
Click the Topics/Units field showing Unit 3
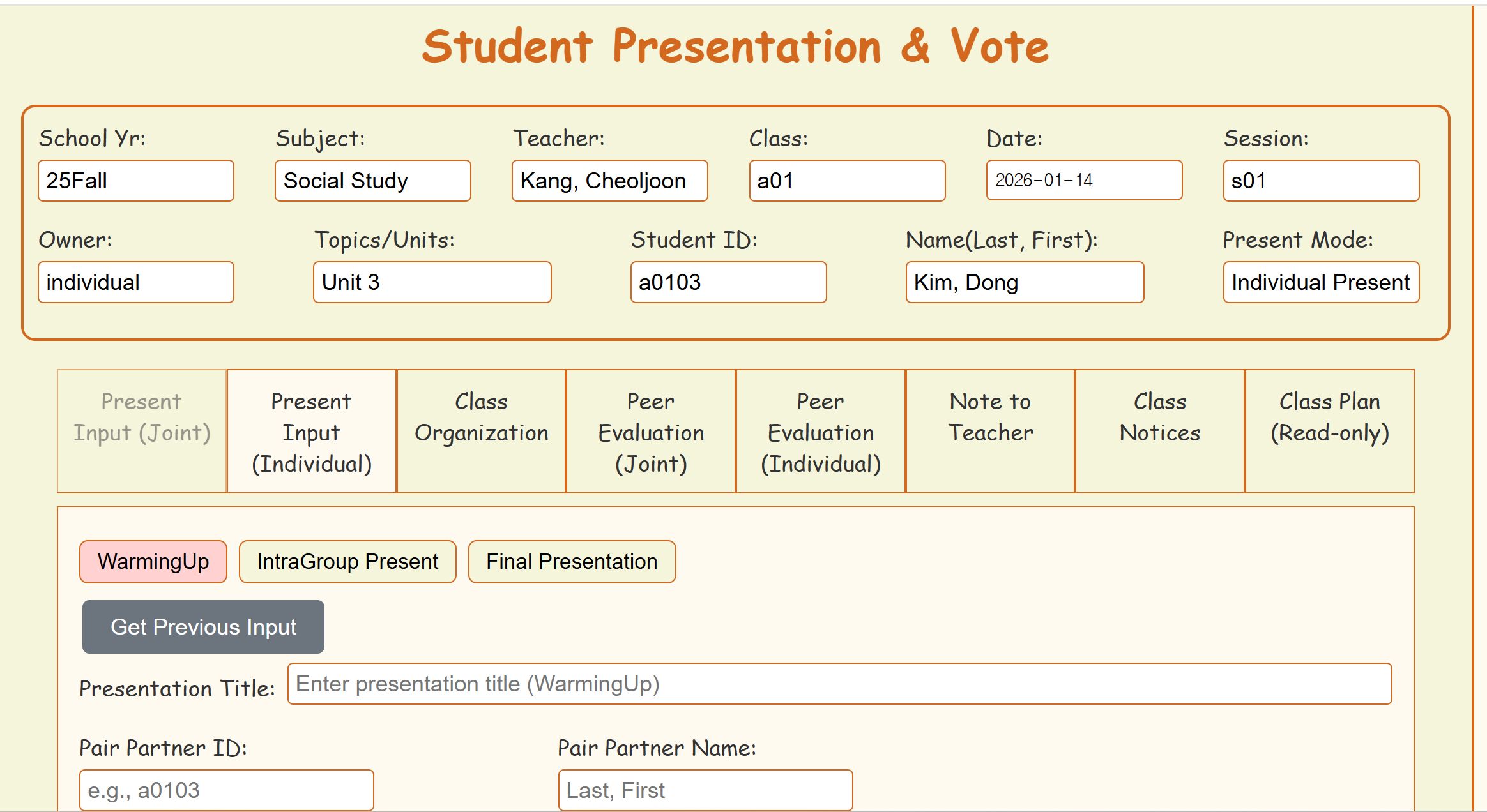pyautogui.click(x=432, y=282)
